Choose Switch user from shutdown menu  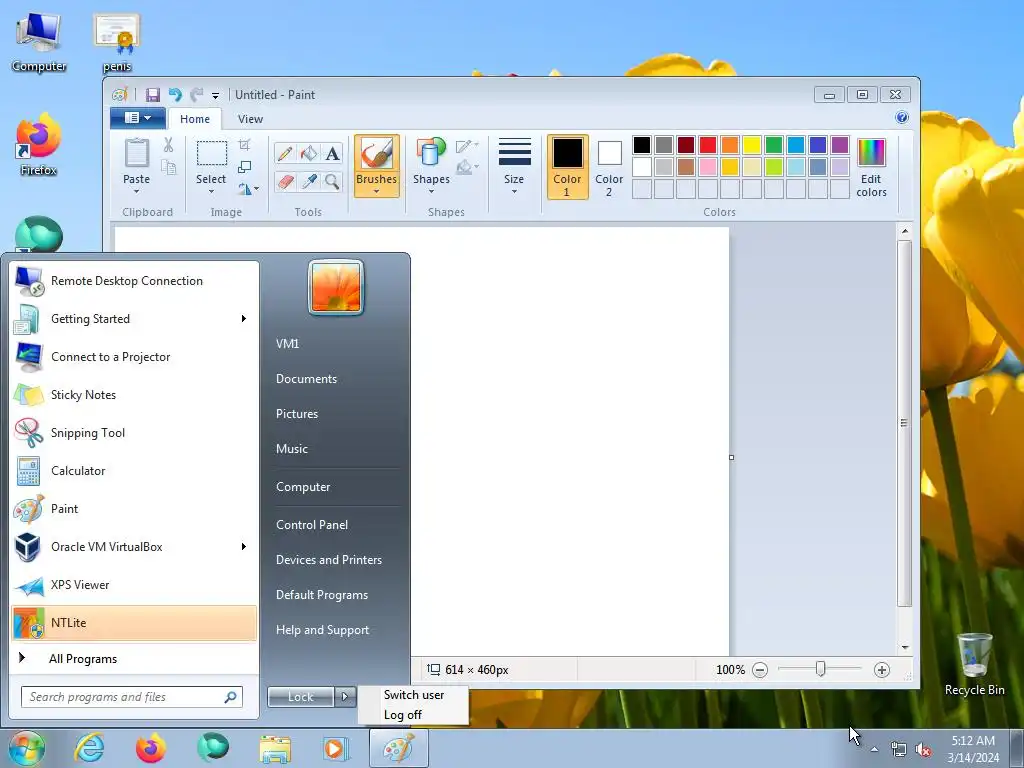413,695
